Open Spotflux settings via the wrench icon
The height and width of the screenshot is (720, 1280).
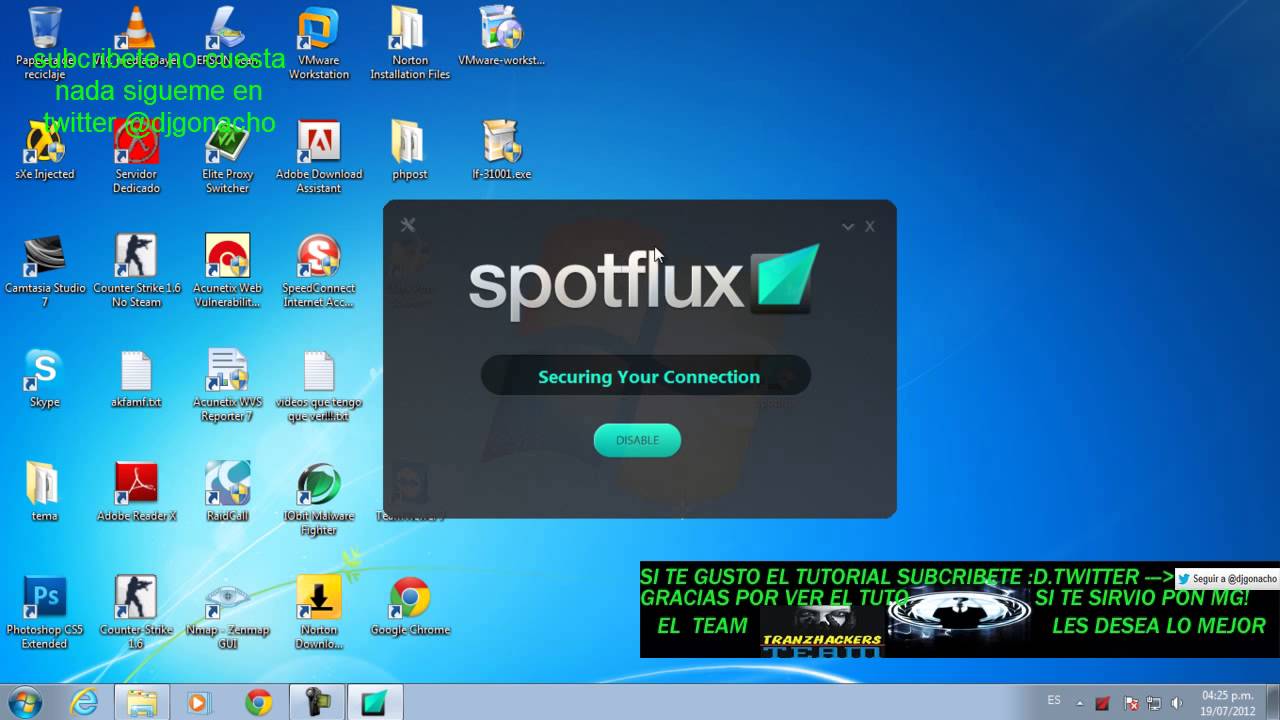pyautogui.click(x=408, y=225)
